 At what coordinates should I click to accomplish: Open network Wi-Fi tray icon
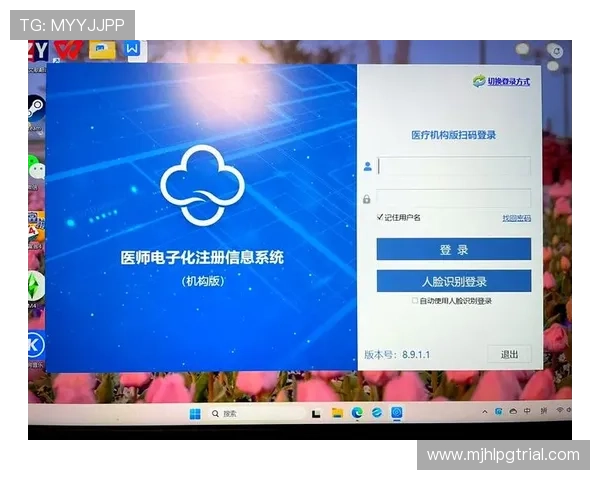[560, 410]
